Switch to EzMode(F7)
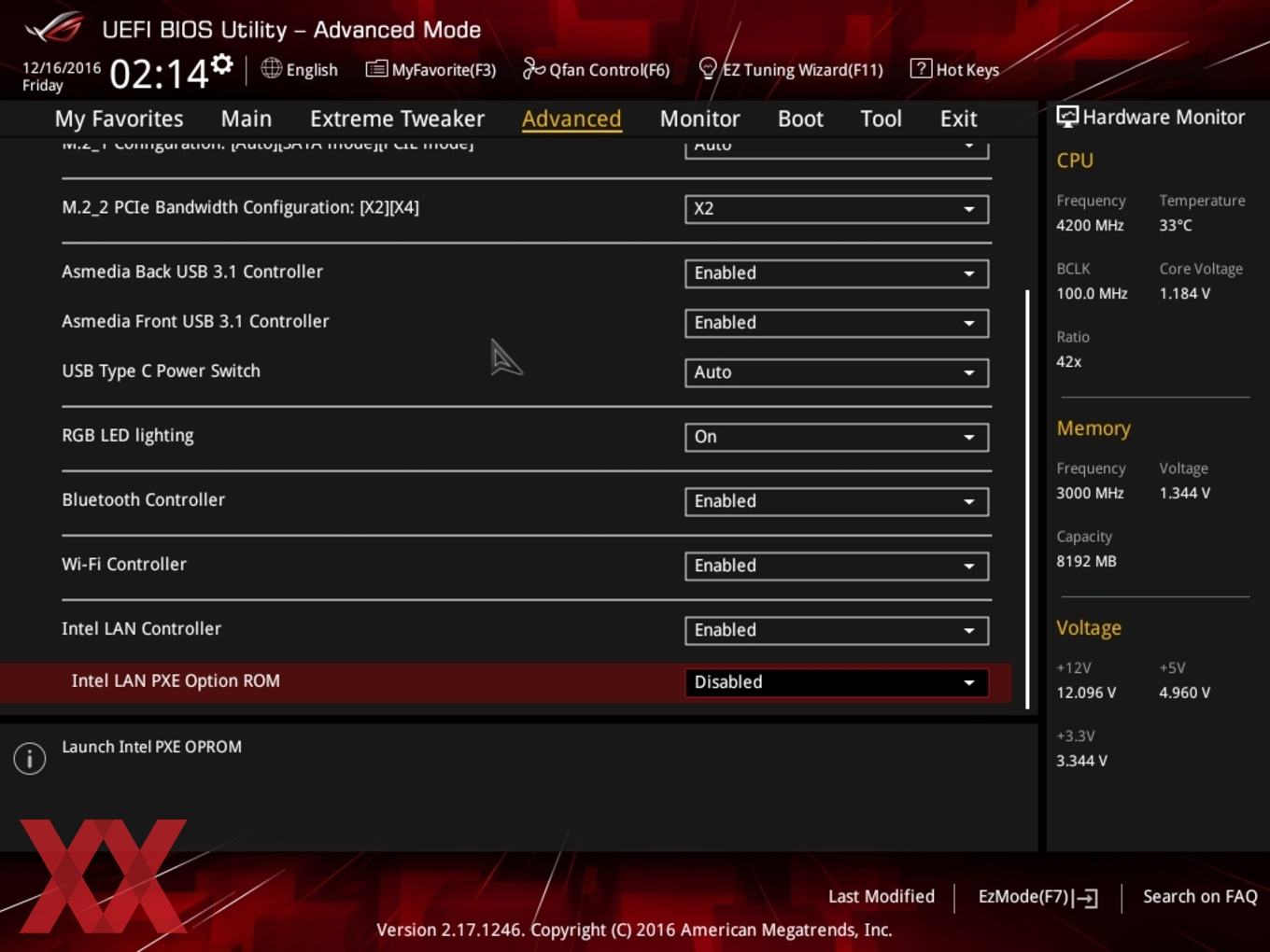The image size is (1270, 952). (1037, 897)
